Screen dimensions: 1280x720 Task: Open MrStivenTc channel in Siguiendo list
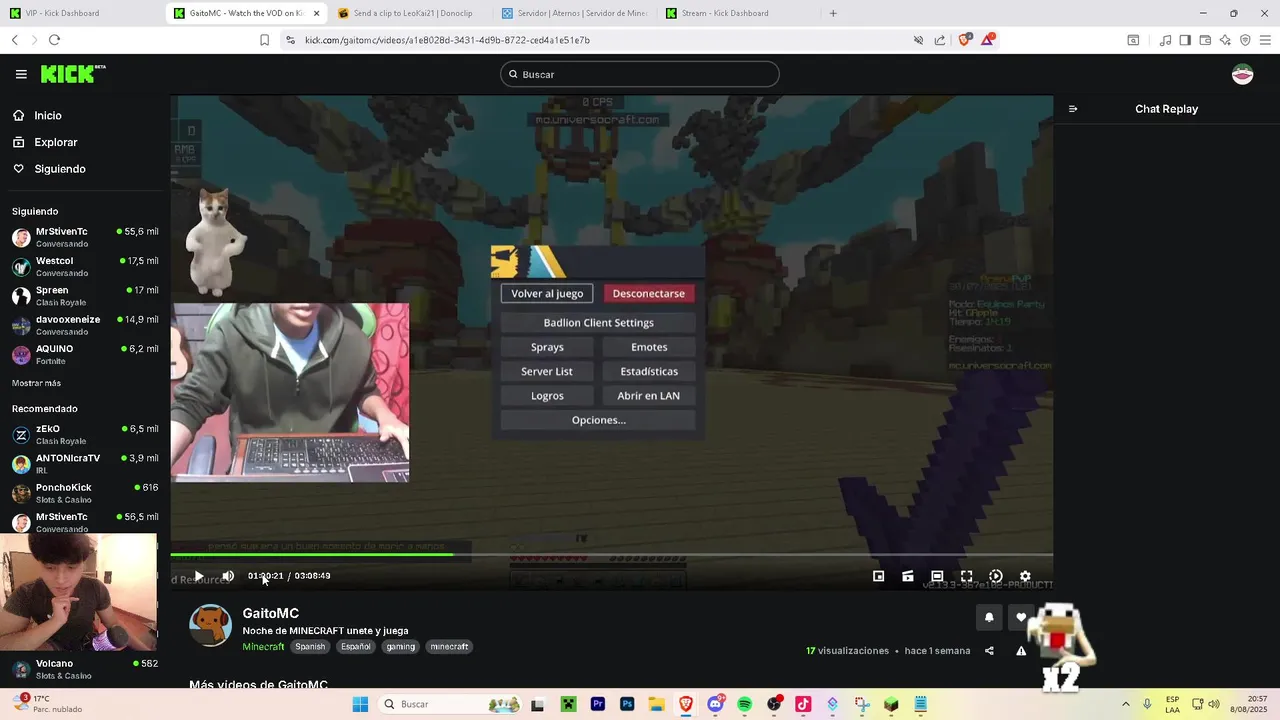(84, 237)
